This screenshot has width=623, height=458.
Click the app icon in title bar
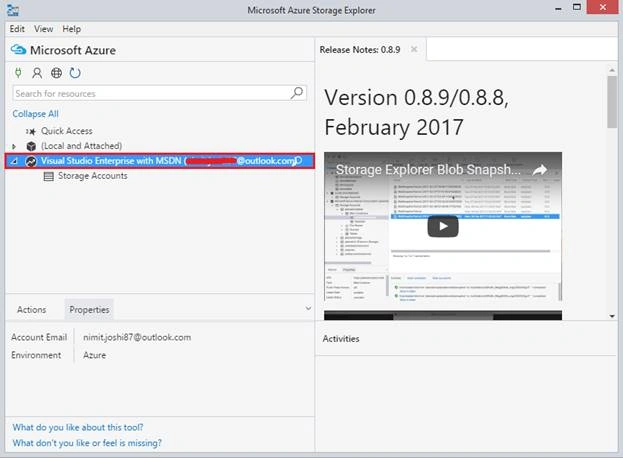point(13,10)
